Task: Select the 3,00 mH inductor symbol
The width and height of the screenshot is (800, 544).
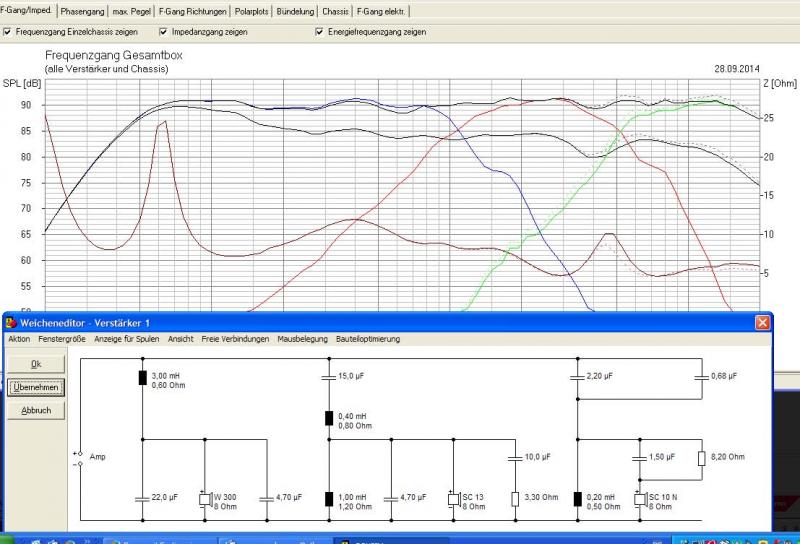Action: coord(142,378)
